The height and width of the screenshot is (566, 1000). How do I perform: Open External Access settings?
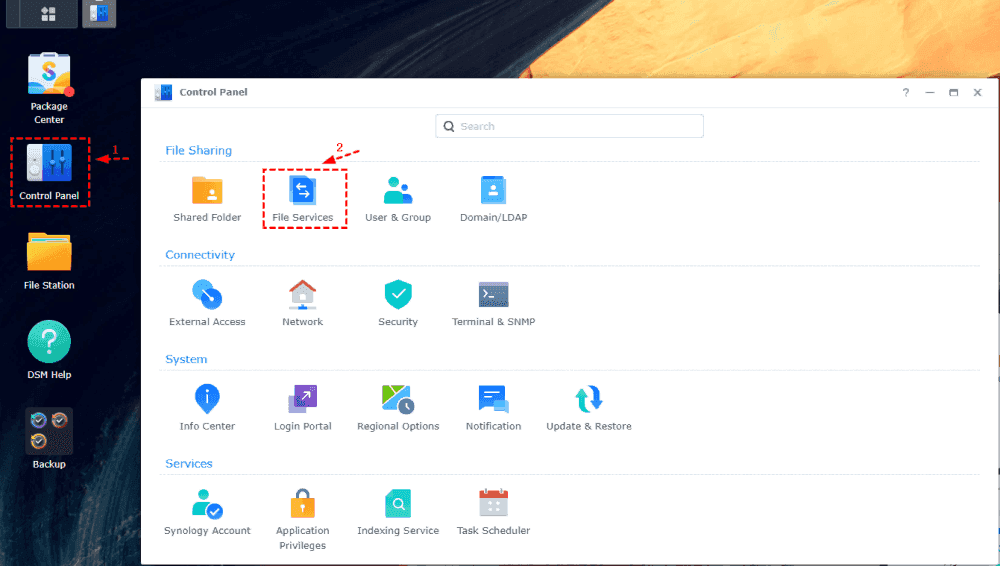click(207, 304)
